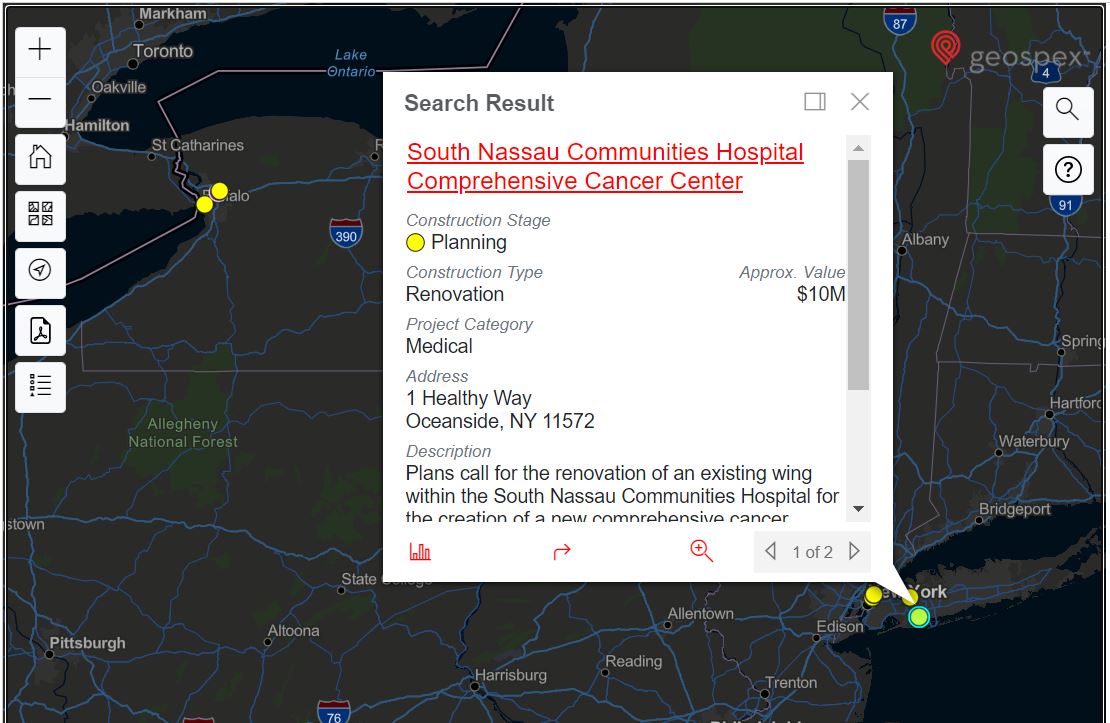Viewport: 1110px width, 723px height.
Task: Click the Harrisburg city label
Action: [510, 675]
